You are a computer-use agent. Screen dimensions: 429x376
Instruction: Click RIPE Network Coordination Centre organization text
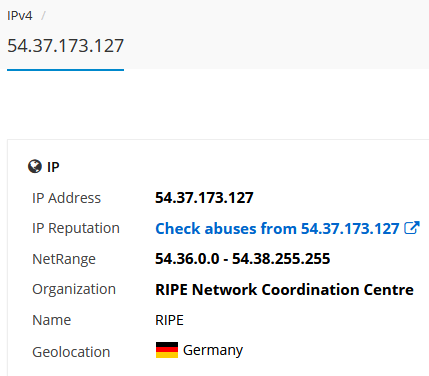pyautogui.click(x=284, y=289)
